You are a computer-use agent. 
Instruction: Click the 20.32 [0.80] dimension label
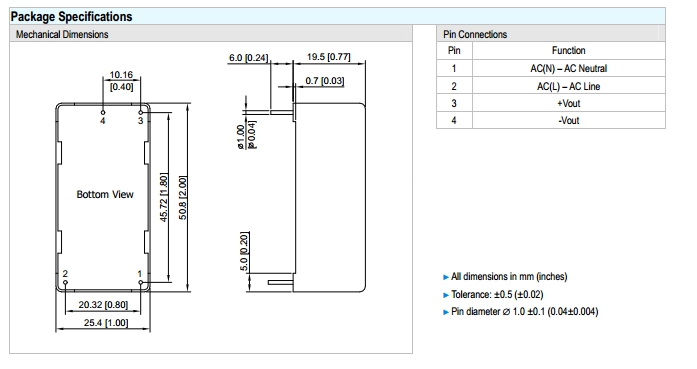[103, 305]
